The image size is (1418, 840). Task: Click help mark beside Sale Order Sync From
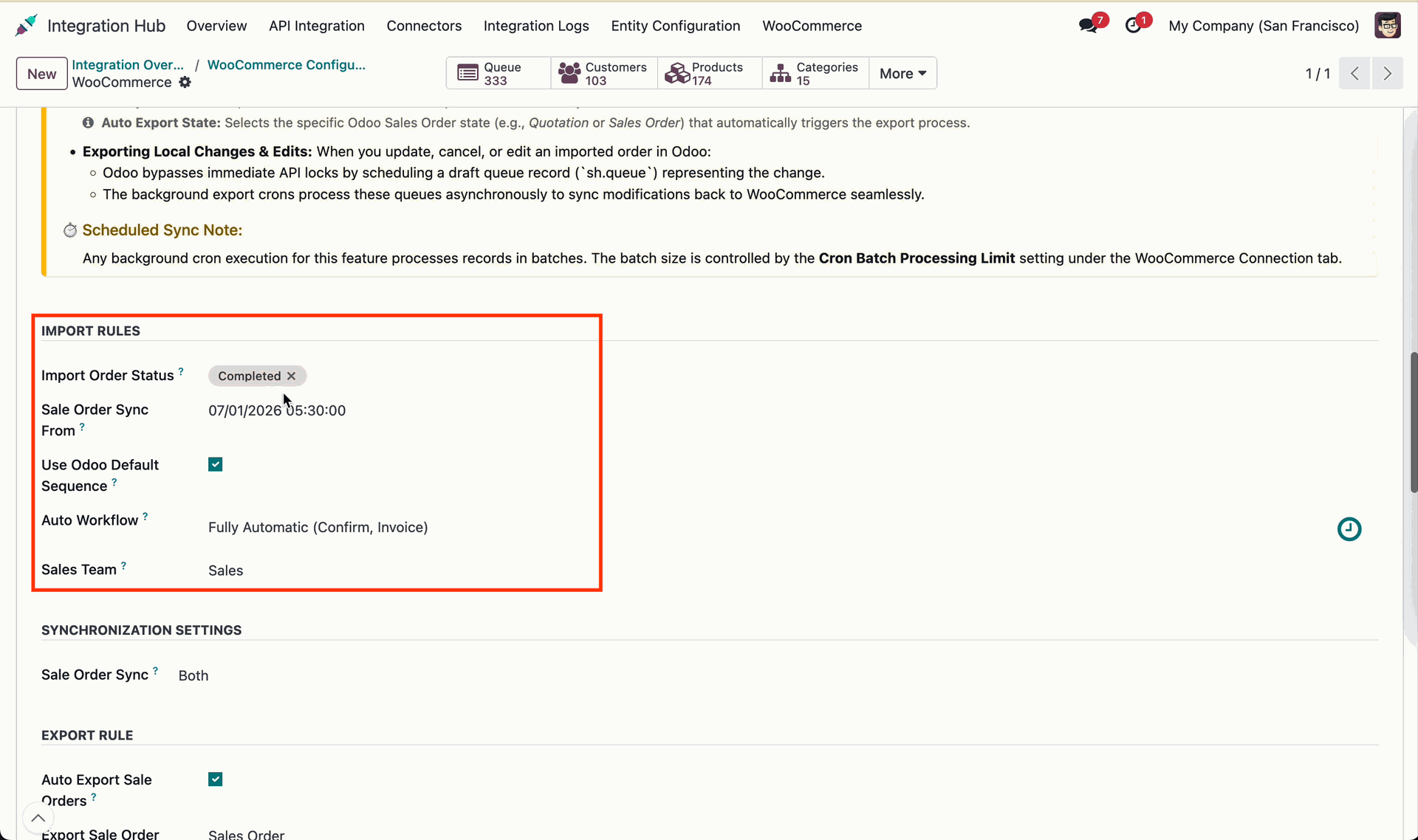(82, 427)
